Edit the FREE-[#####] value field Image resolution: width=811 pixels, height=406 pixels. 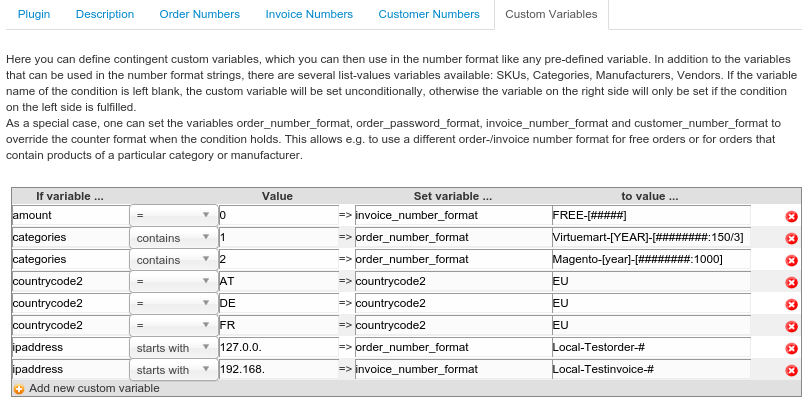(650, 215)
